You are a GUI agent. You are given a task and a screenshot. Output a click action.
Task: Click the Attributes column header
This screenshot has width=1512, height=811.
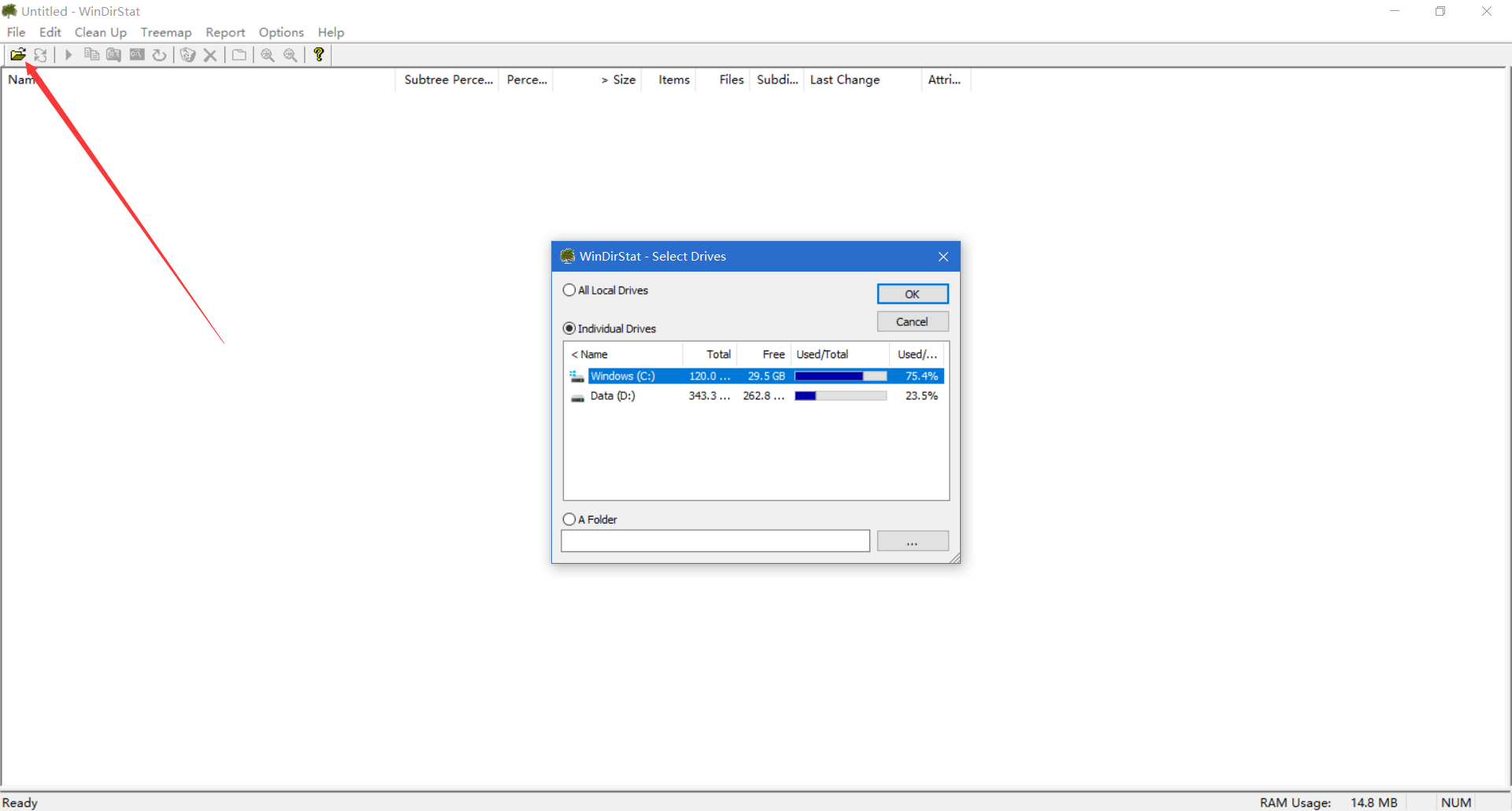coord(946,80)
